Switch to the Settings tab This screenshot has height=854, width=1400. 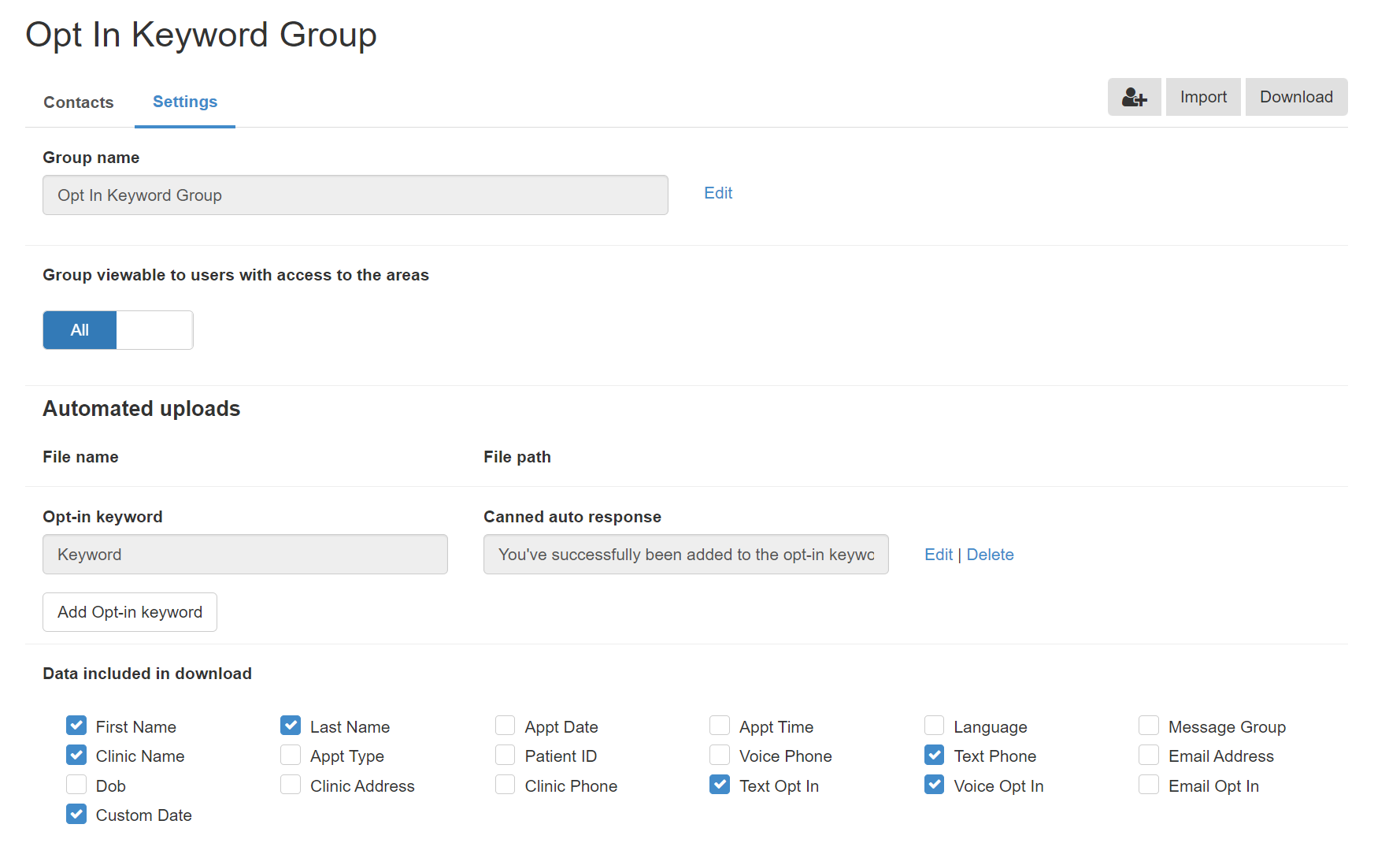pyautogui.click(x=185, y=102)
